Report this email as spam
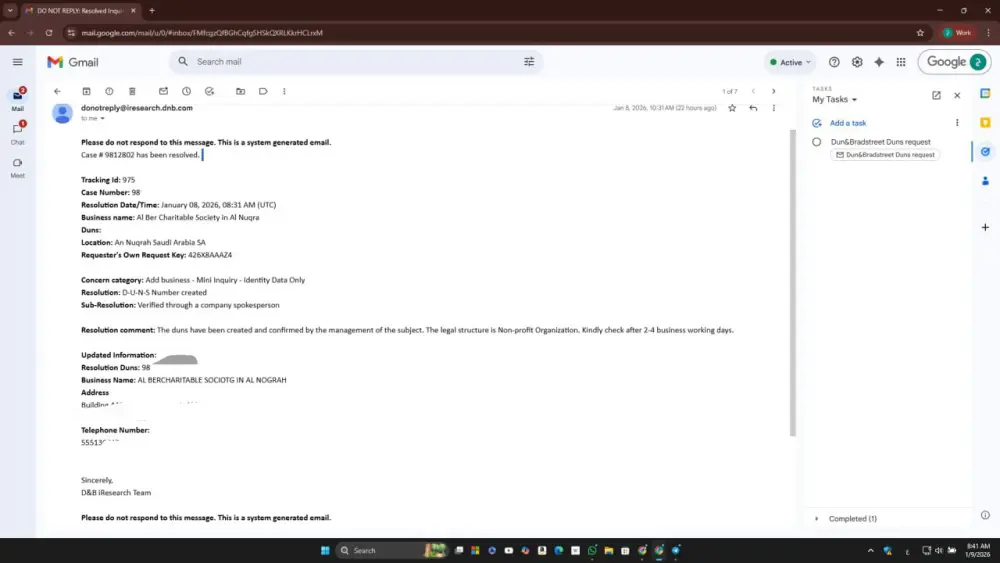1000x563 pixels. pyautogui.click(x=109, y=91)
